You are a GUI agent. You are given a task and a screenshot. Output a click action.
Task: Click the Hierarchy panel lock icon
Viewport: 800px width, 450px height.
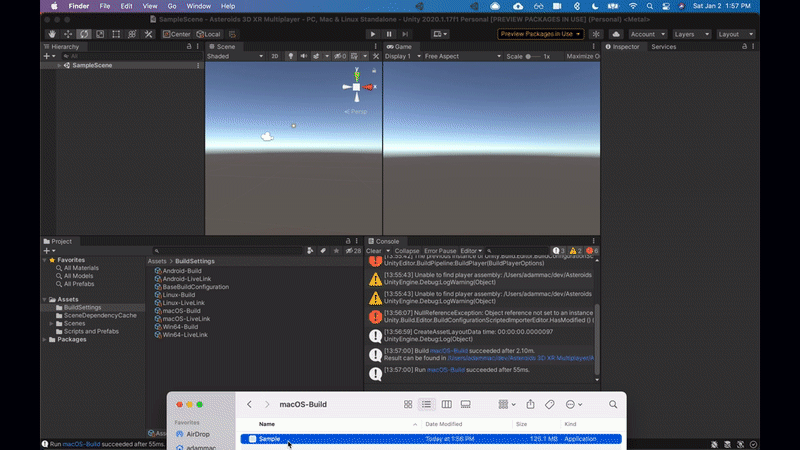[189, 46]
